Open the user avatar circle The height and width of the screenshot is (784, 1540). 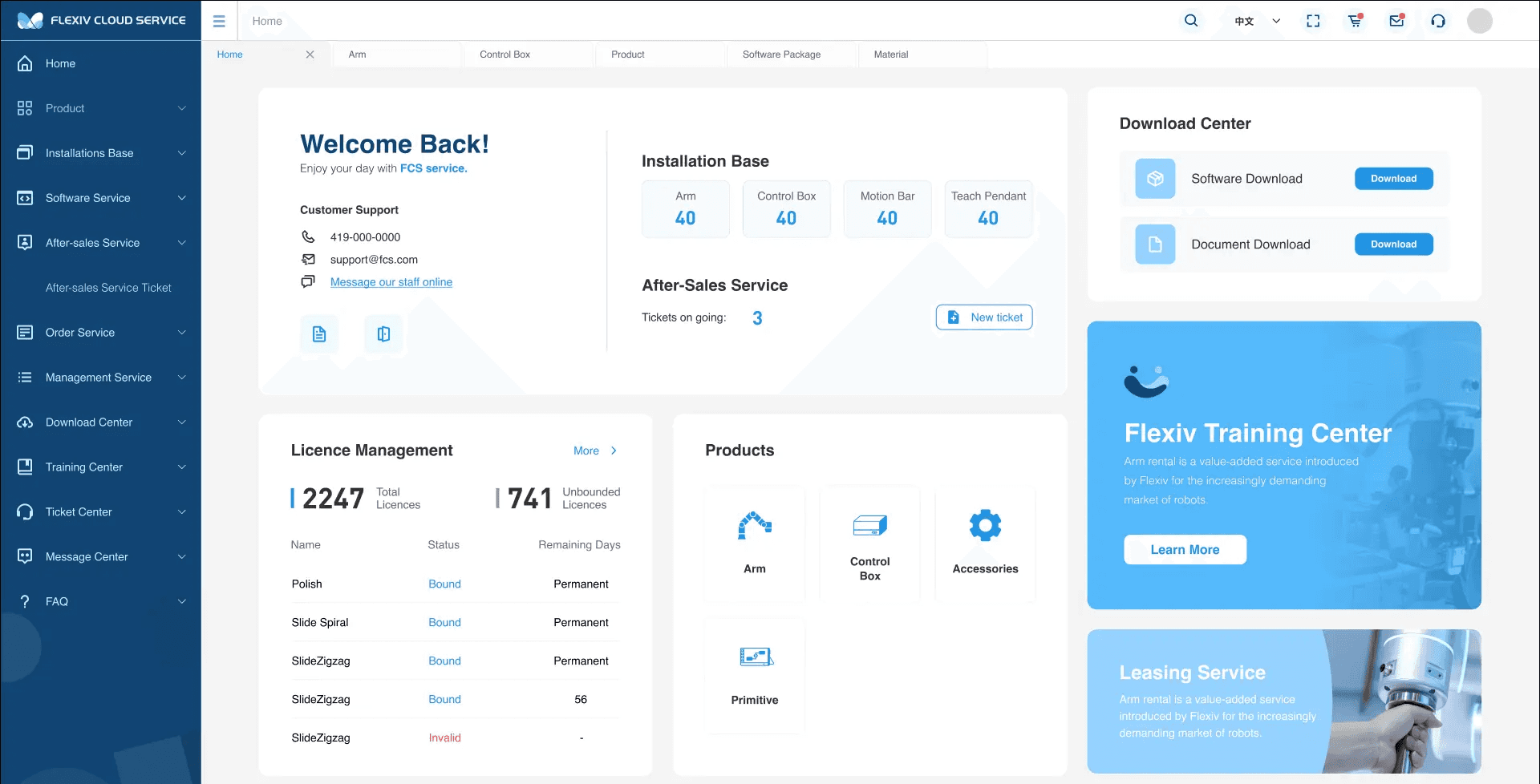[1480, 21]
